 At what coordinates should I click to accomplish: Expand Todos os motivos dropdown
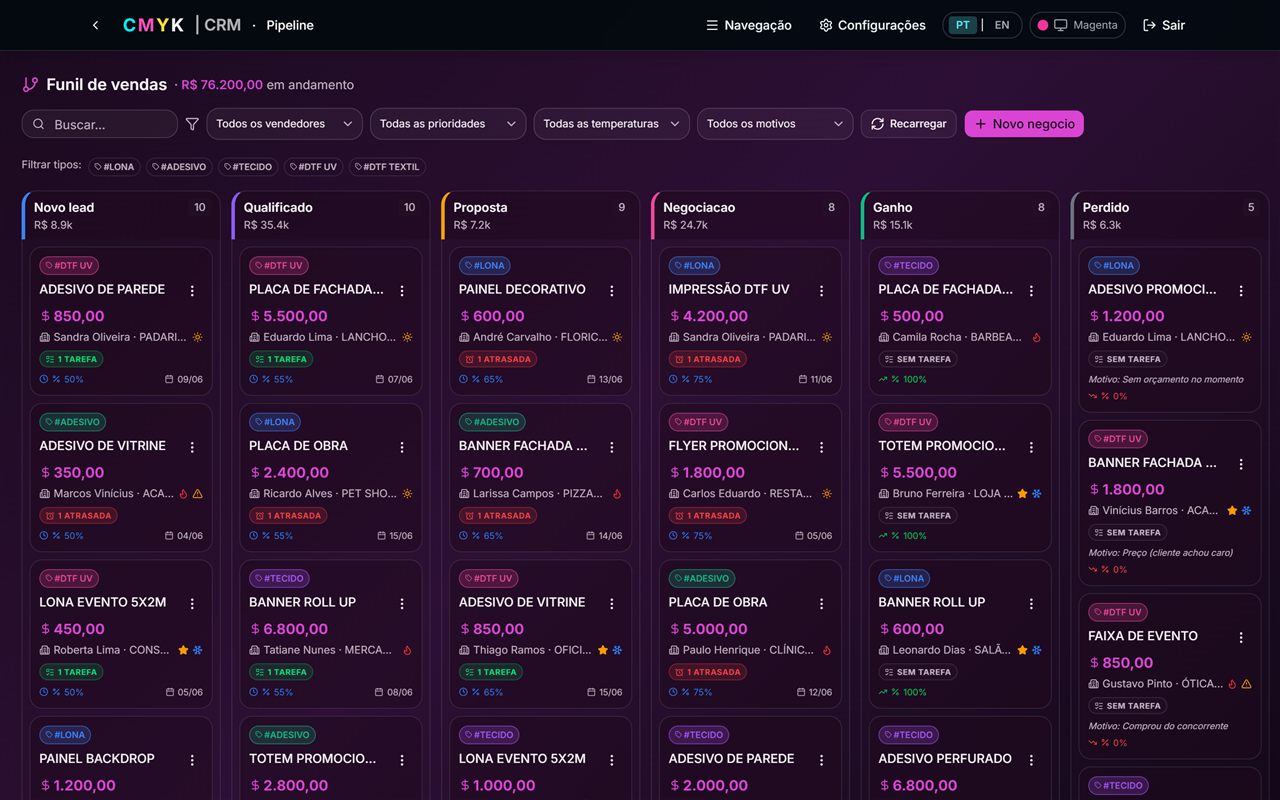pos(775,124)
